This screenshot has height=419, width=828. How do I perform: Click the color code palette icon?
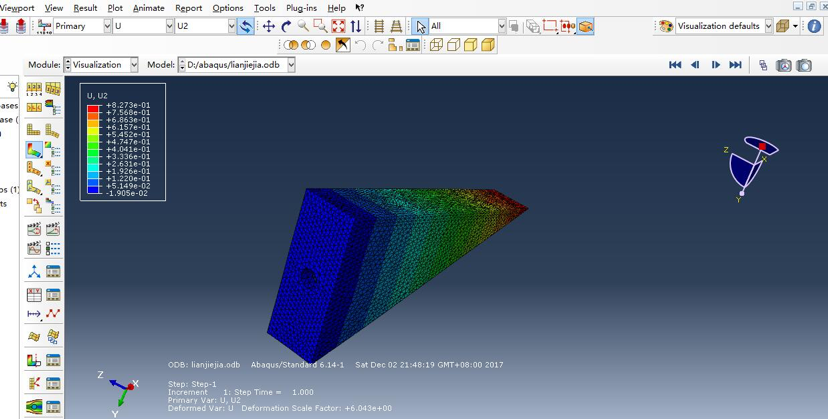pos(666,26)
